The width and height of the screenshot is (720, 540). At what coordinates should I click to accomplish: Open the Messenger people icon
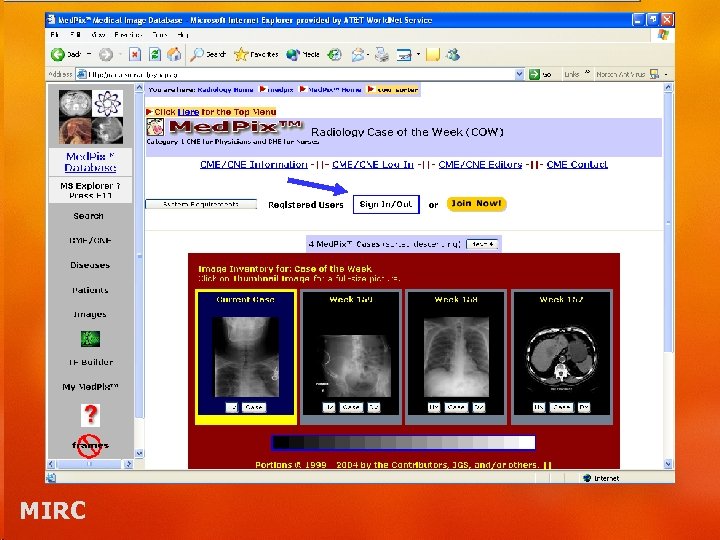[x=454, y=55]
